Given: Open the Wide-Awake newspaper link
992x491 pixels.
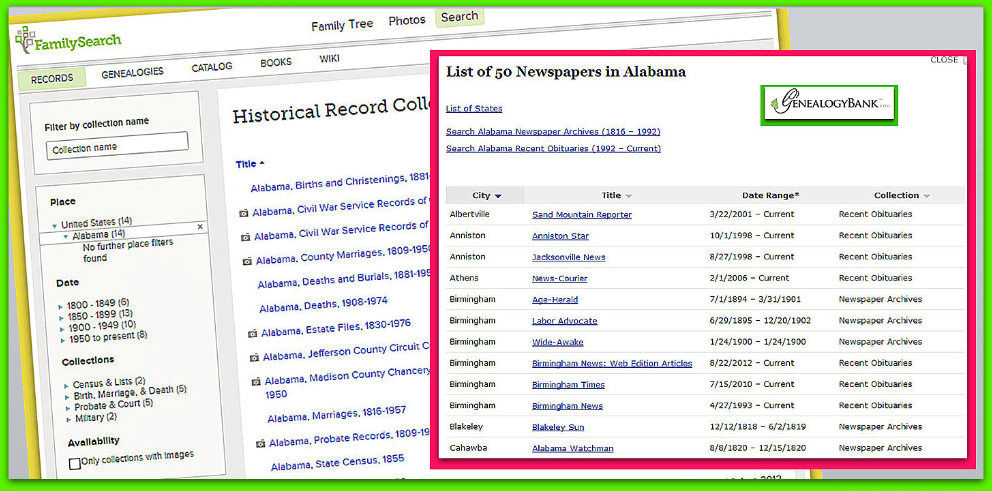Looking at the screenshot, I should [x=557, y=342].
